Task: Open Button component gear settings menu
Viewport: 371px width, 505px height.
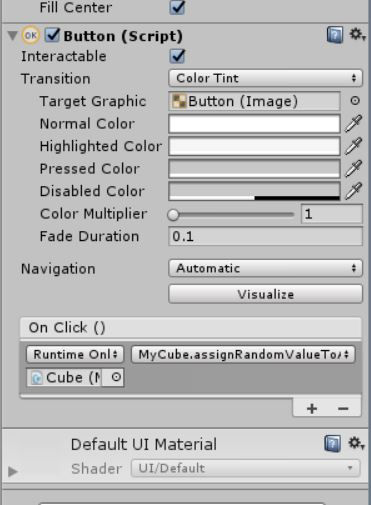Action: (357, 34)
